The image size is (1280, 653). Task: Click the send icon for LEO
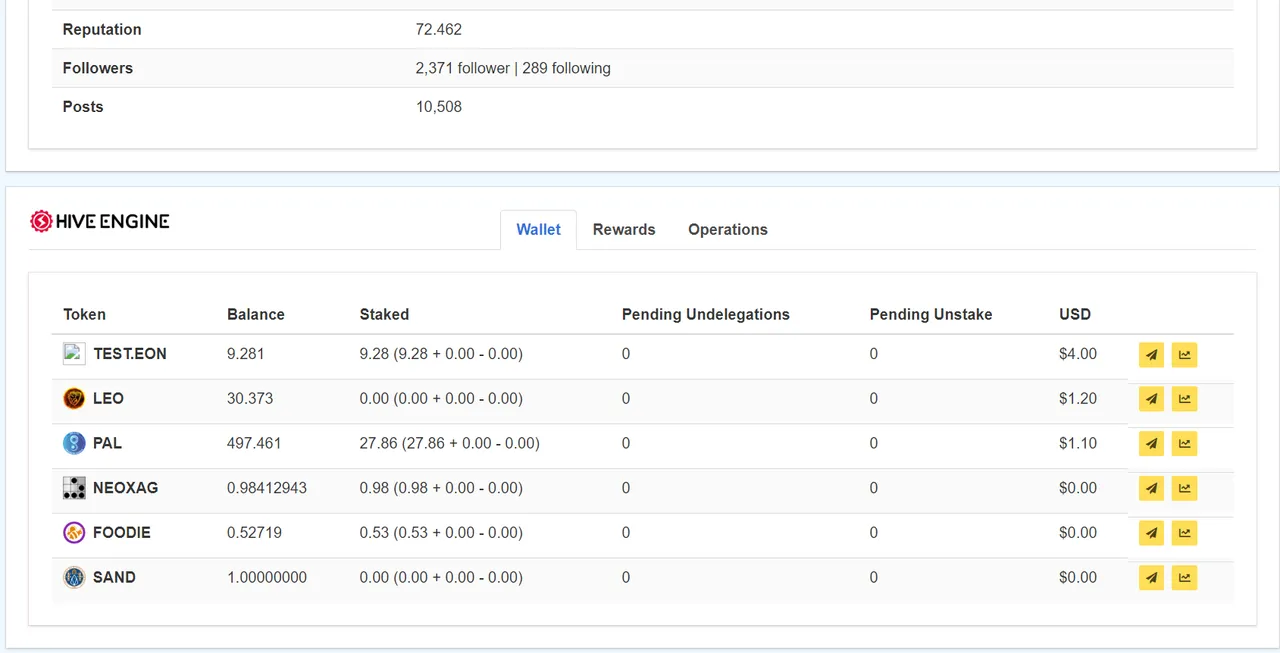coord(1151,399)
